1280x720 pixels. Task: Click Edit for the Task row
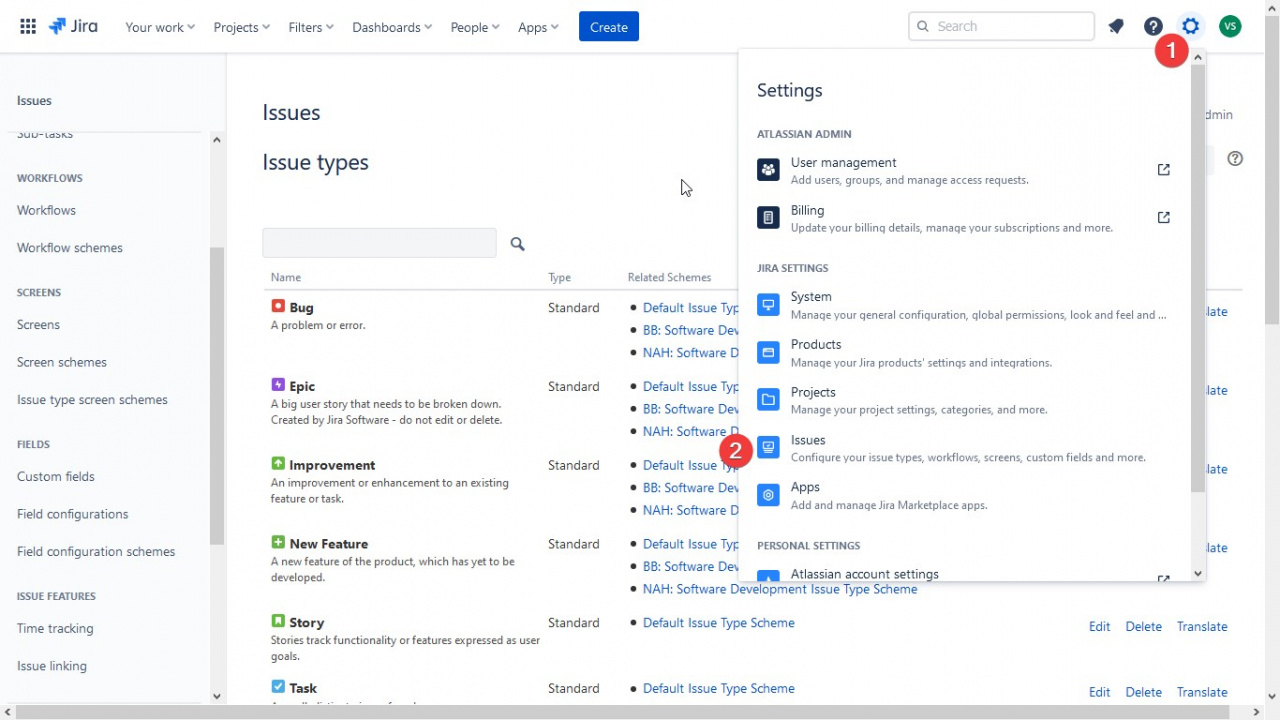pyautogui.click(x=1100, y=692)
